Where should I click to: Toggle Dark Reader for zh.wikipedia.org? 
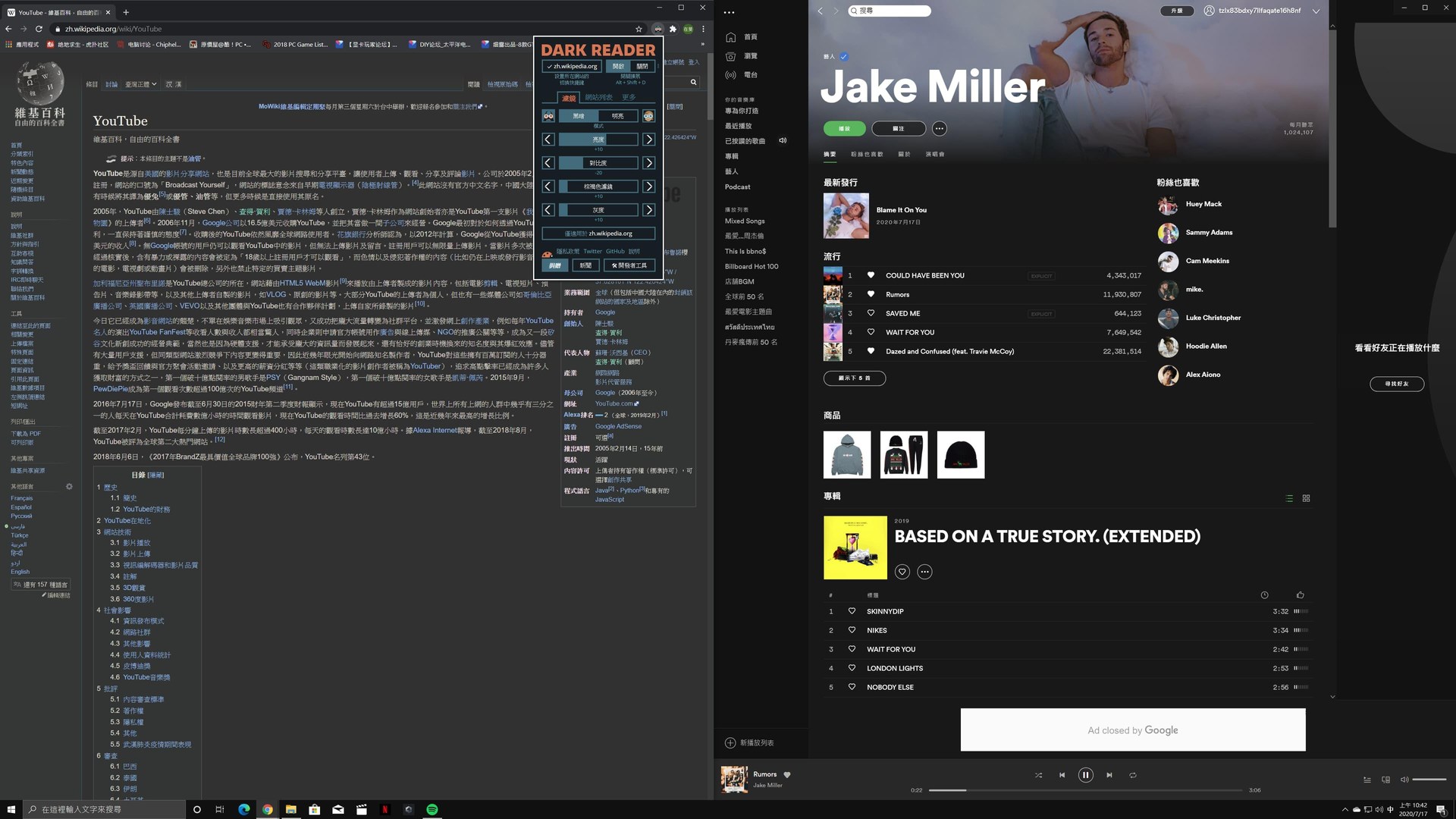(573, 66)
